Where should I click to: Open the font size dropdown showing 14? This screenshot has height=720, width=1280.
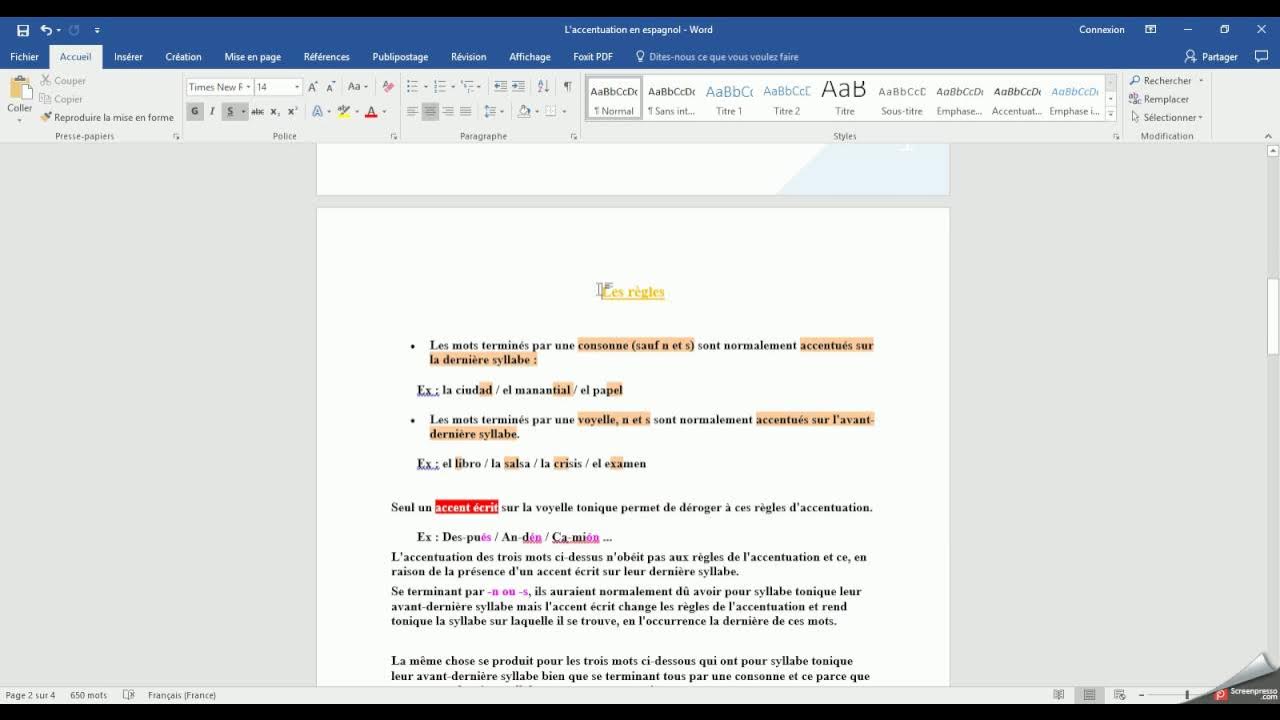(x=297, y=87)
